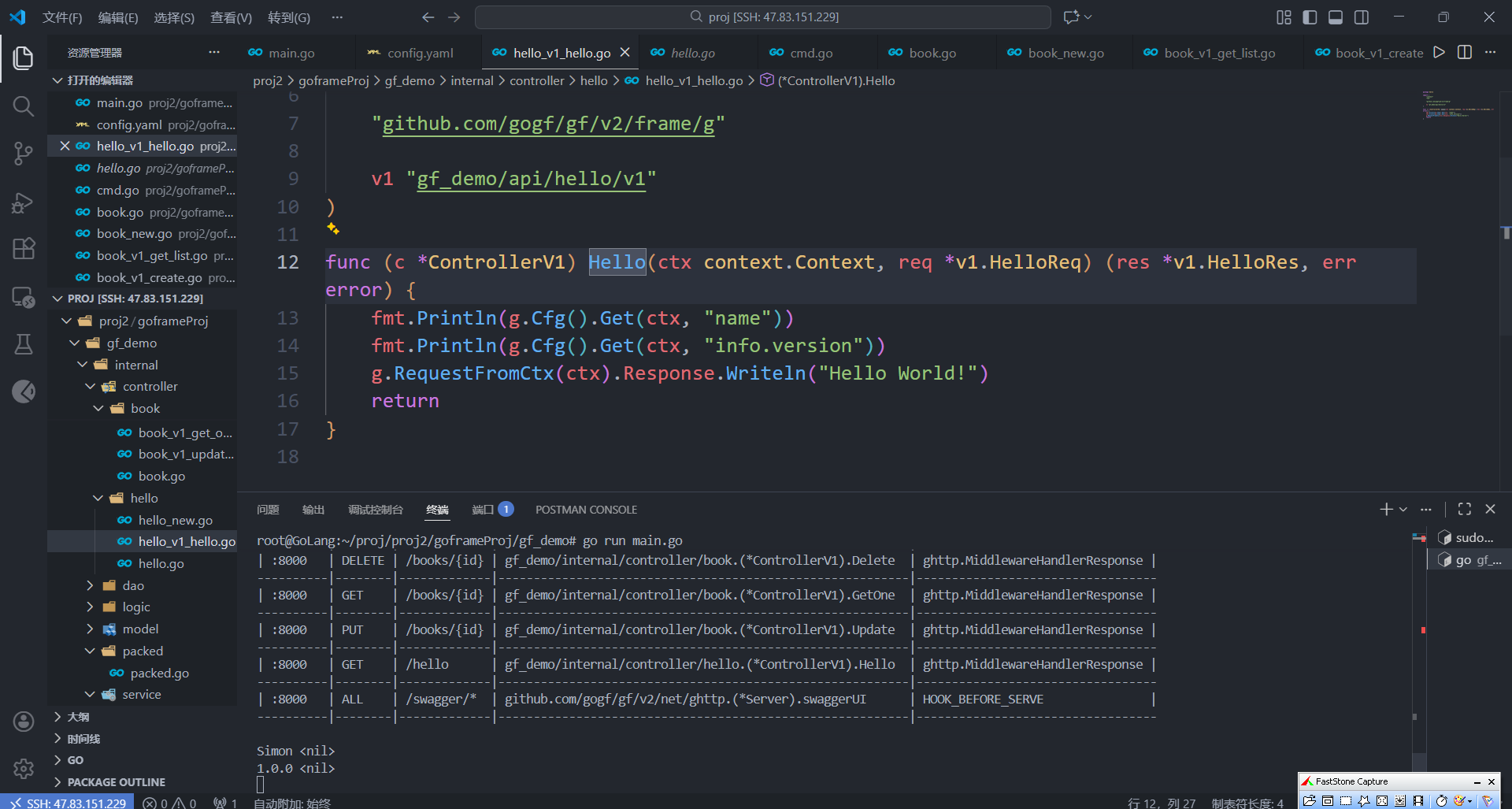Close hello_v1_hello.go in open editors list
The width and height of the screenshot is (1512, 809).
(x=65, y=147)
